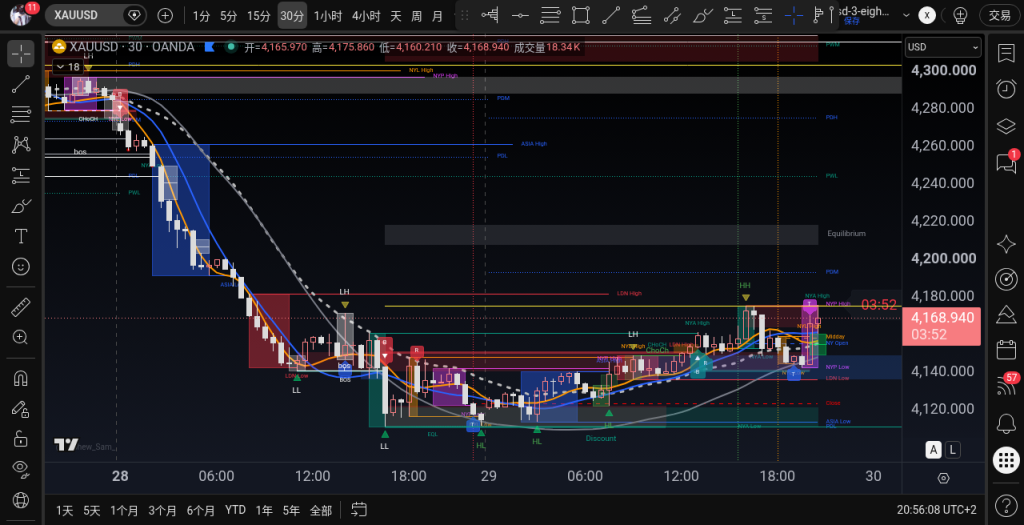Open the help question mark

[x=1006, y=505]
